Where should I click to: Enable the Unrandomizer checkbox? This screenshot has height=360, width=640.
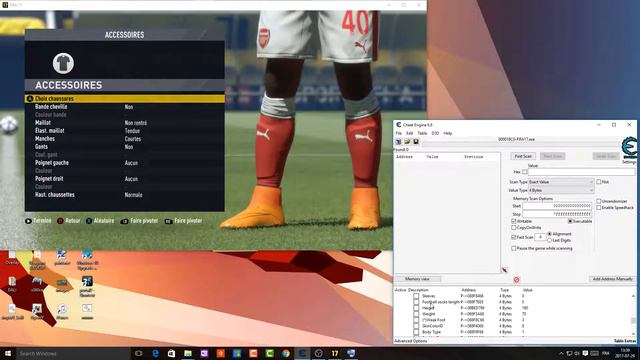pos(599,201)
